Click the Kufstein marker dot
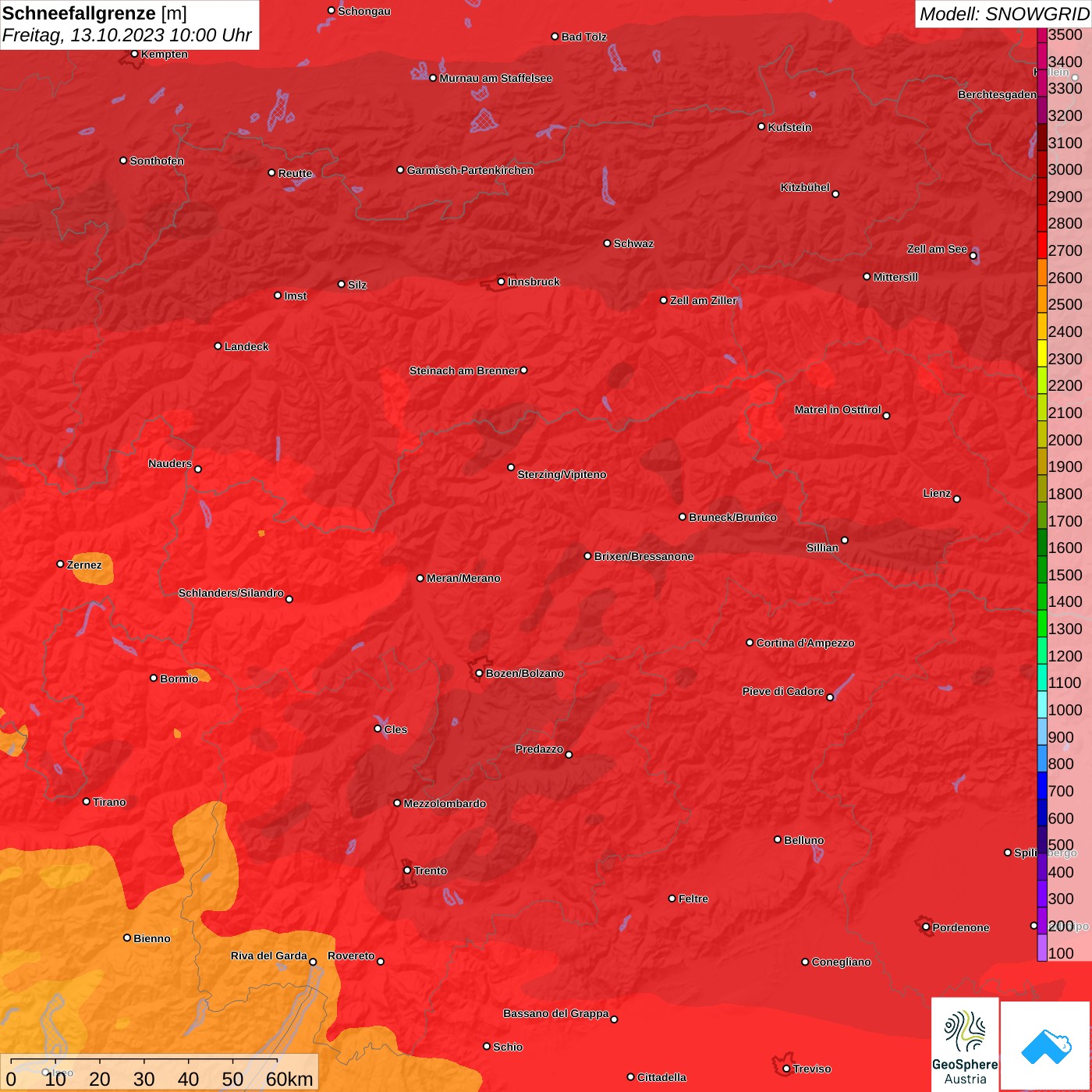This screenshot has height=1092, width=1092. (761, 126)
